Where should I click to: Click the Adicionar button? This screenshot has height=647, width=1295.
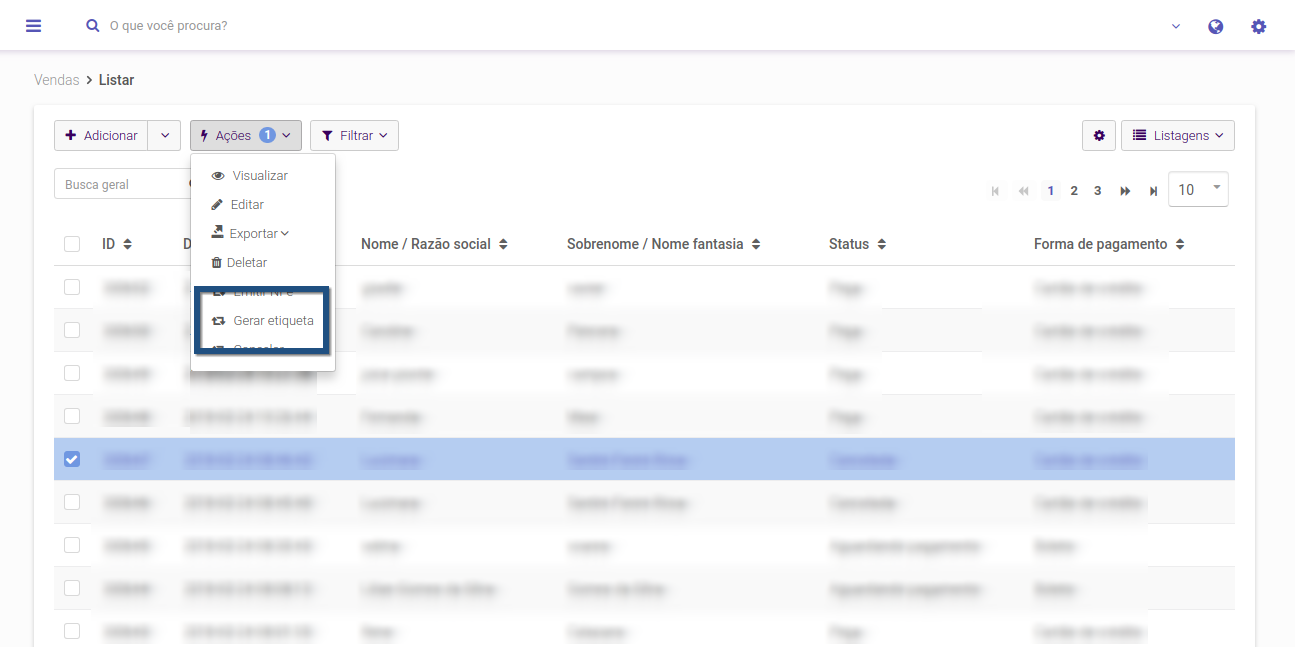click(x=101, y=136)
